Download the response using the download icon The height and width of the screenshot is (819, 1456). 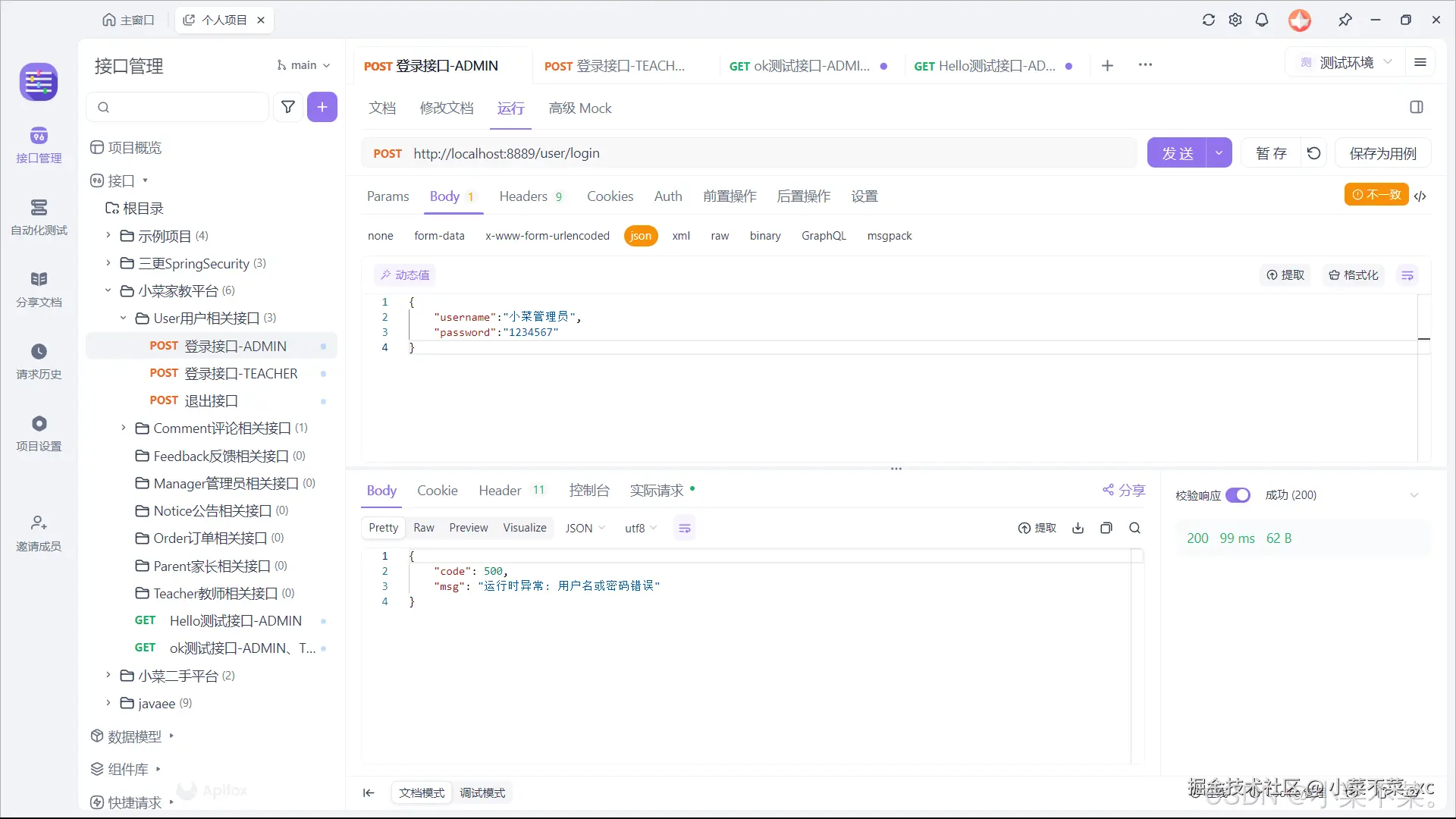(1078, 528)
